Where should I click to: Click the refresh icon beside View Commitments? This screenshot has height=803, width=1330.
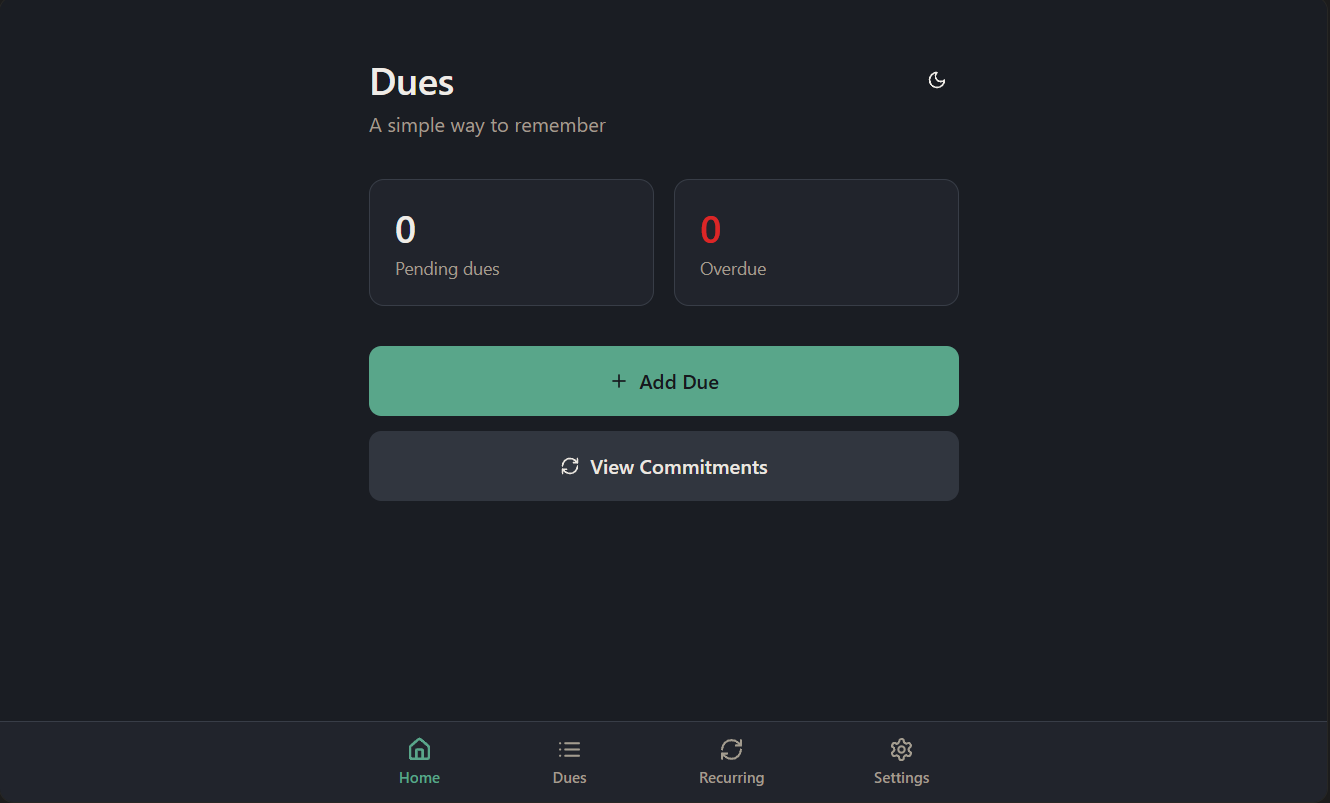coord(570,466)
